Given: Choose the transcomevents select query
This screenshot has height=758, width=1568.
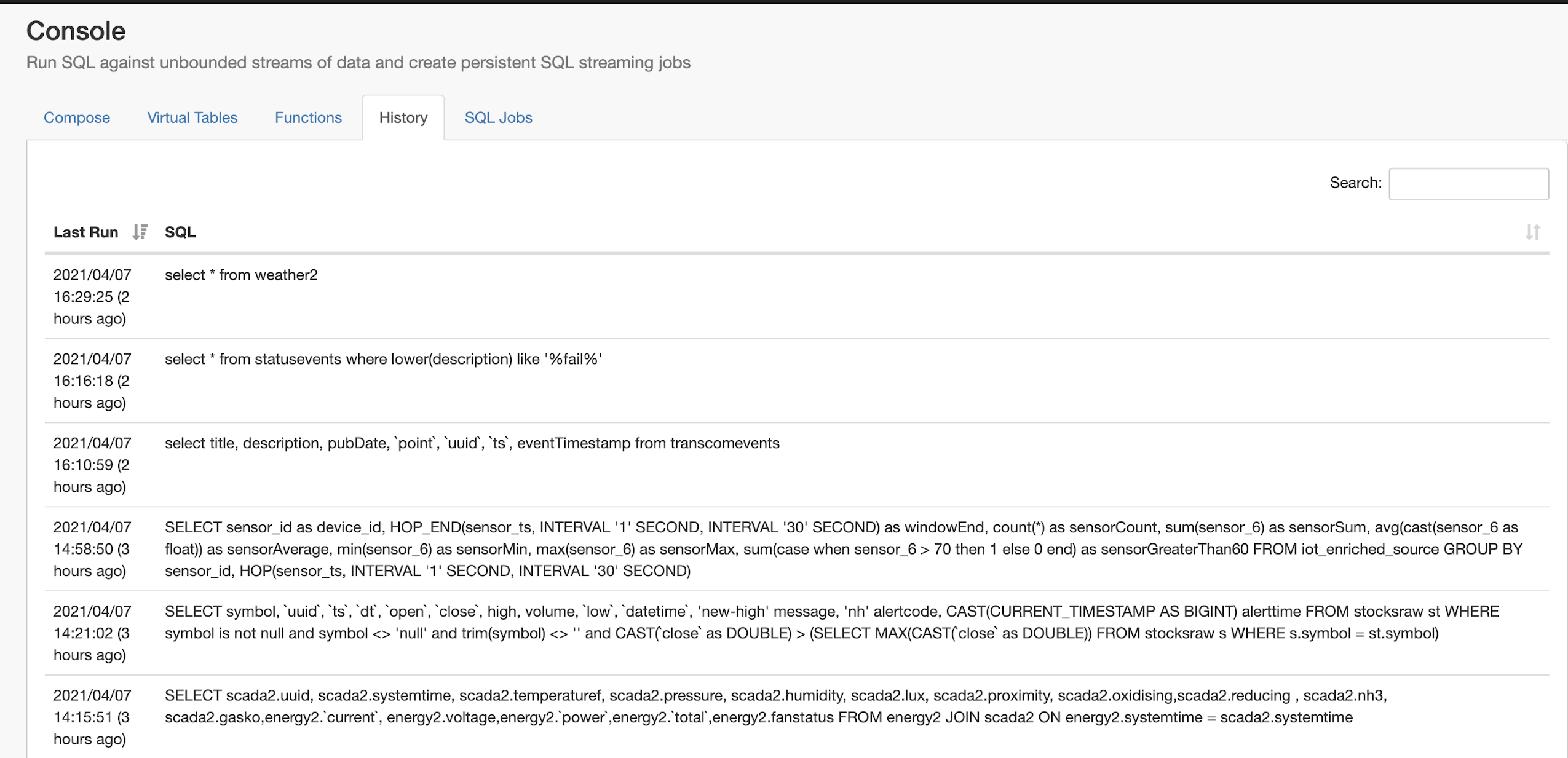Looking at the screenshot, I should 472,443.
